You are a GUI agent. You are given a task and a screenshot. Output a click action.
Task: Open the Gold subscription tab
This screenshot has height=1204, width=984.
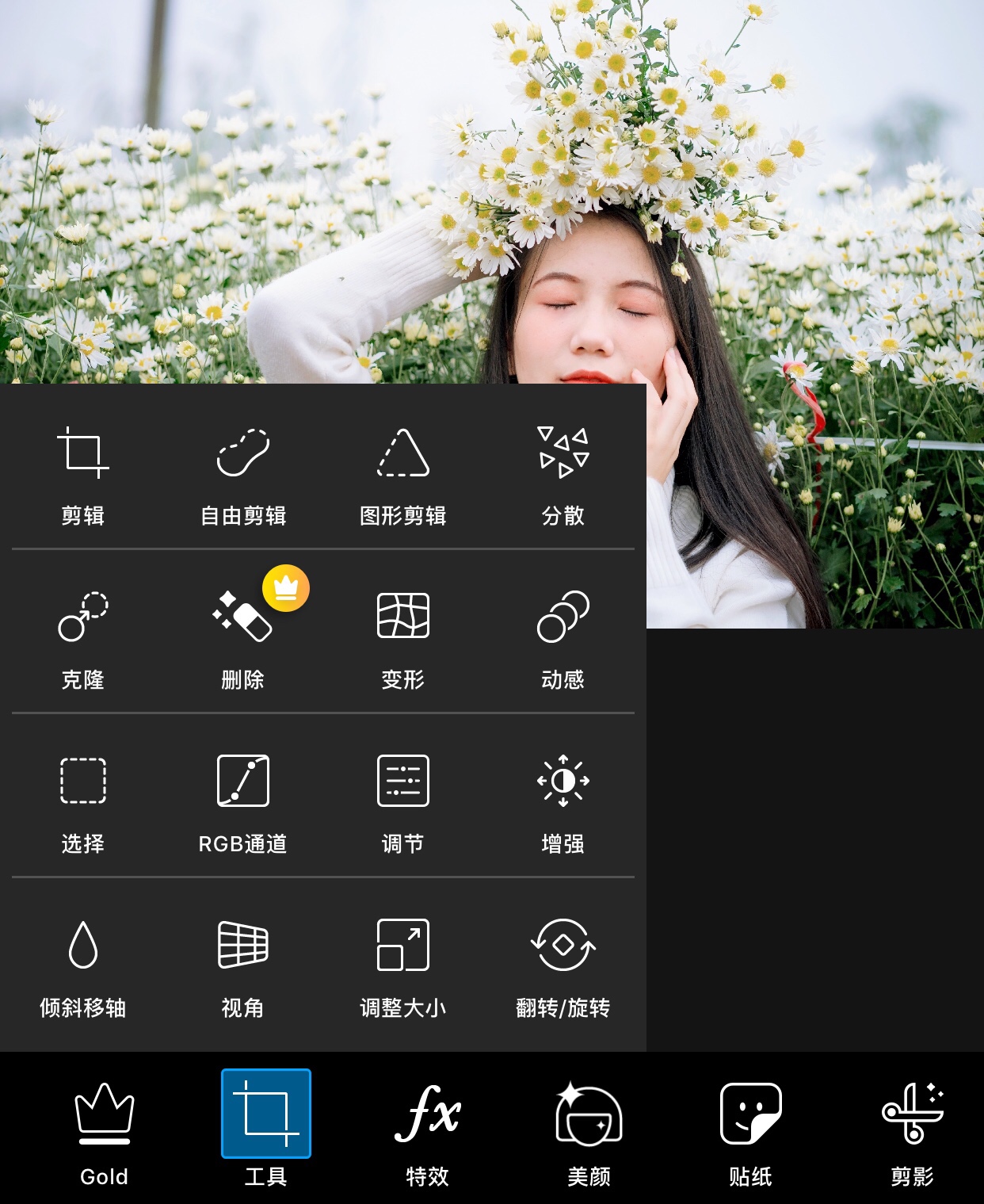point(104,1132)
